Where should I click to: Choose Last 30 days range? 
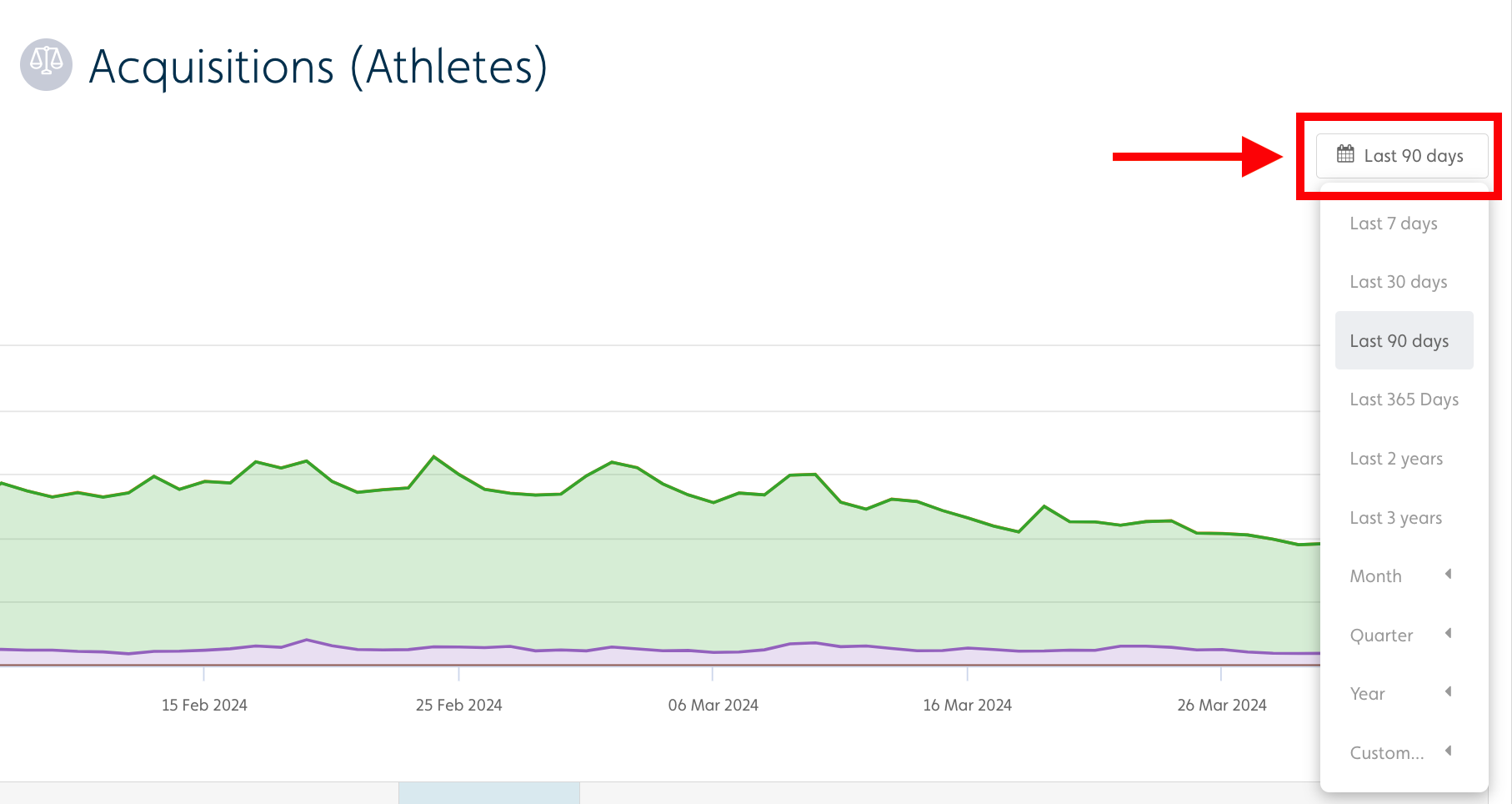pyautogui.click(x=1398, y=282)
